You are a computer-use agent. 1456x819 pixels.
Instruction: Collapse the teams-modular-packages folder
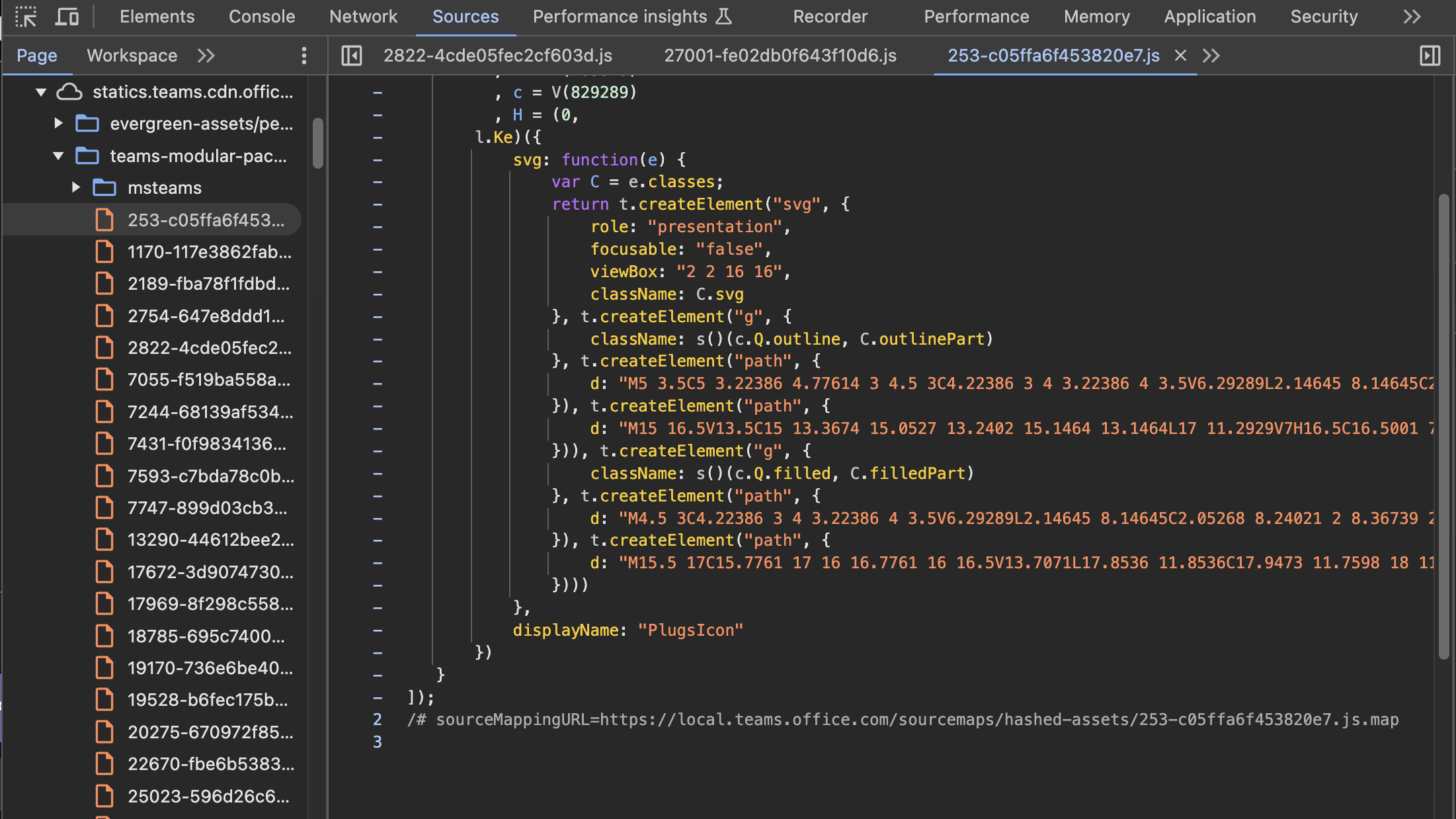58,156
